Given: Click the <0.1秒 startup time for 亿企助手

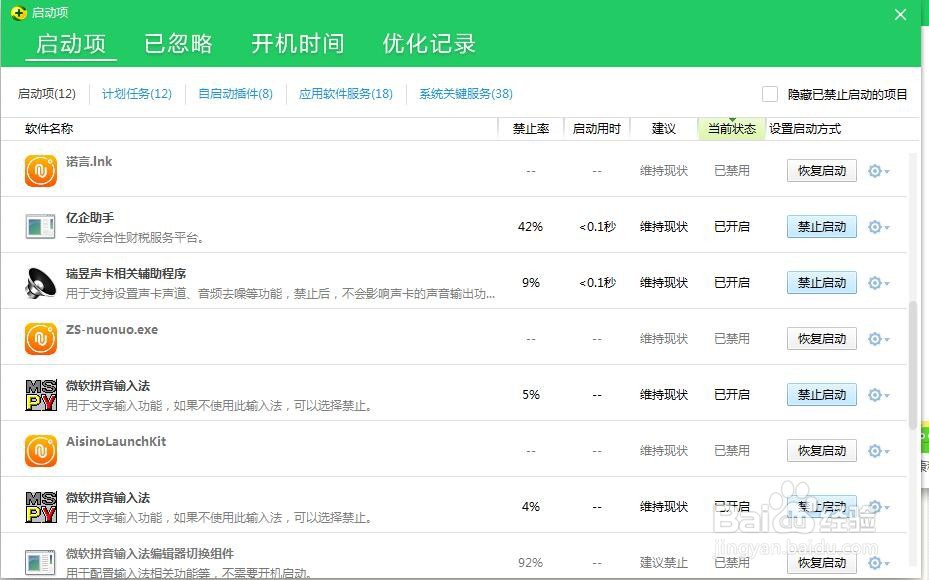Looking at the screenshot, I should point(597,227).
